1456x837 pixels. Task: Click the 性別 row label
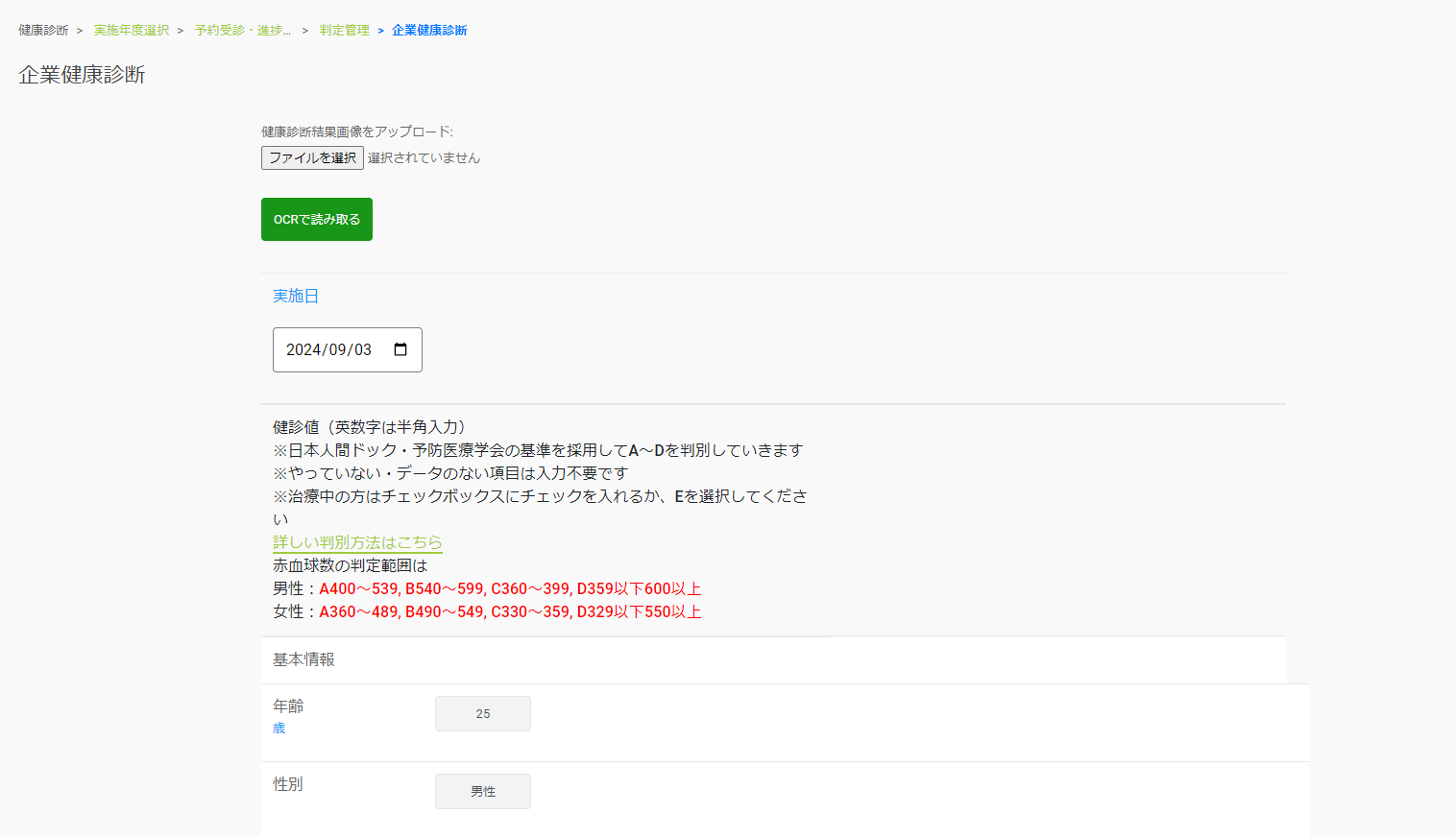(287, 784)
